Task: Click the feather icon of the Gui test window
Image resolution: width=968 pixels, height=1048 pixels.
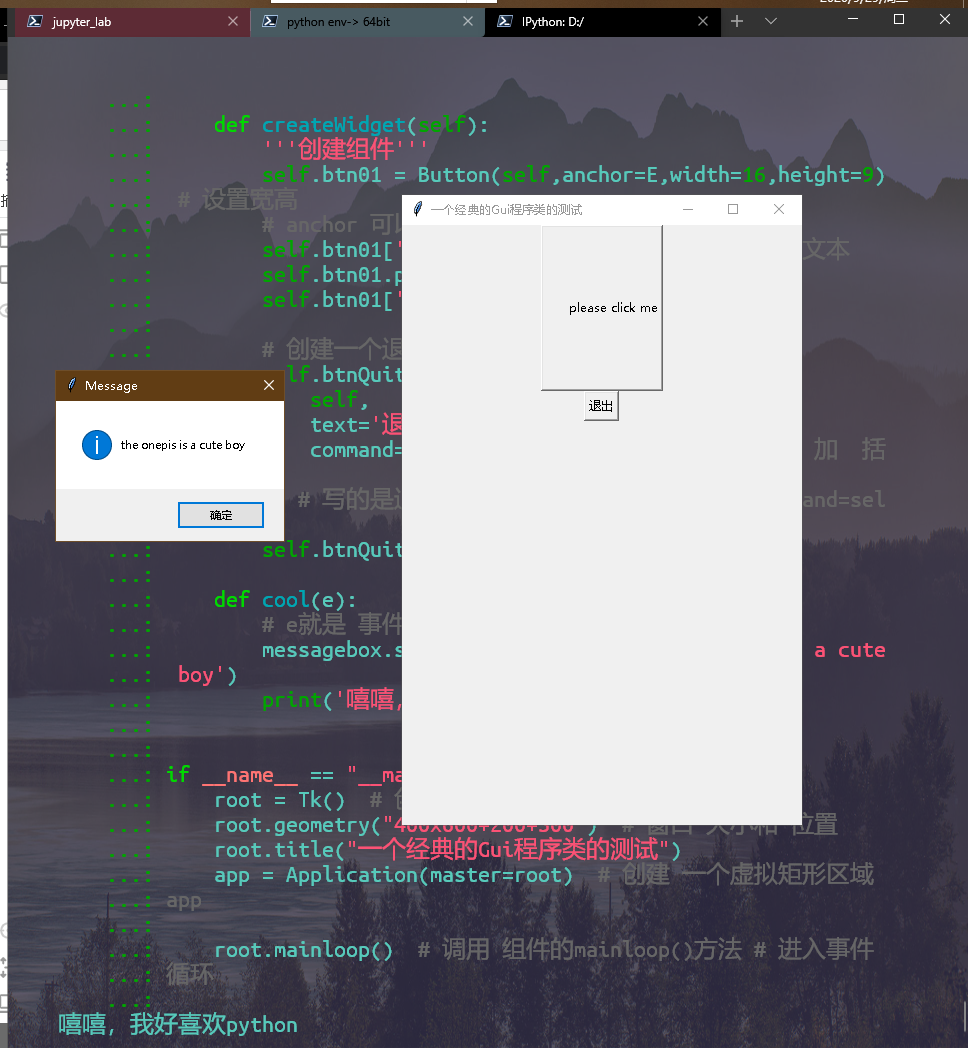Action: pos(418,209)
